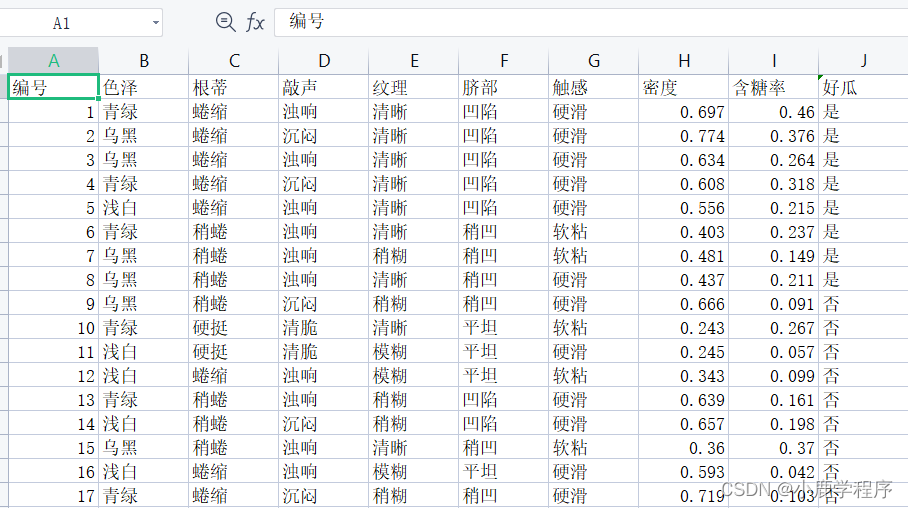
Task: Select sugar rate cell 0.161
Action: (x=774, y=400)
